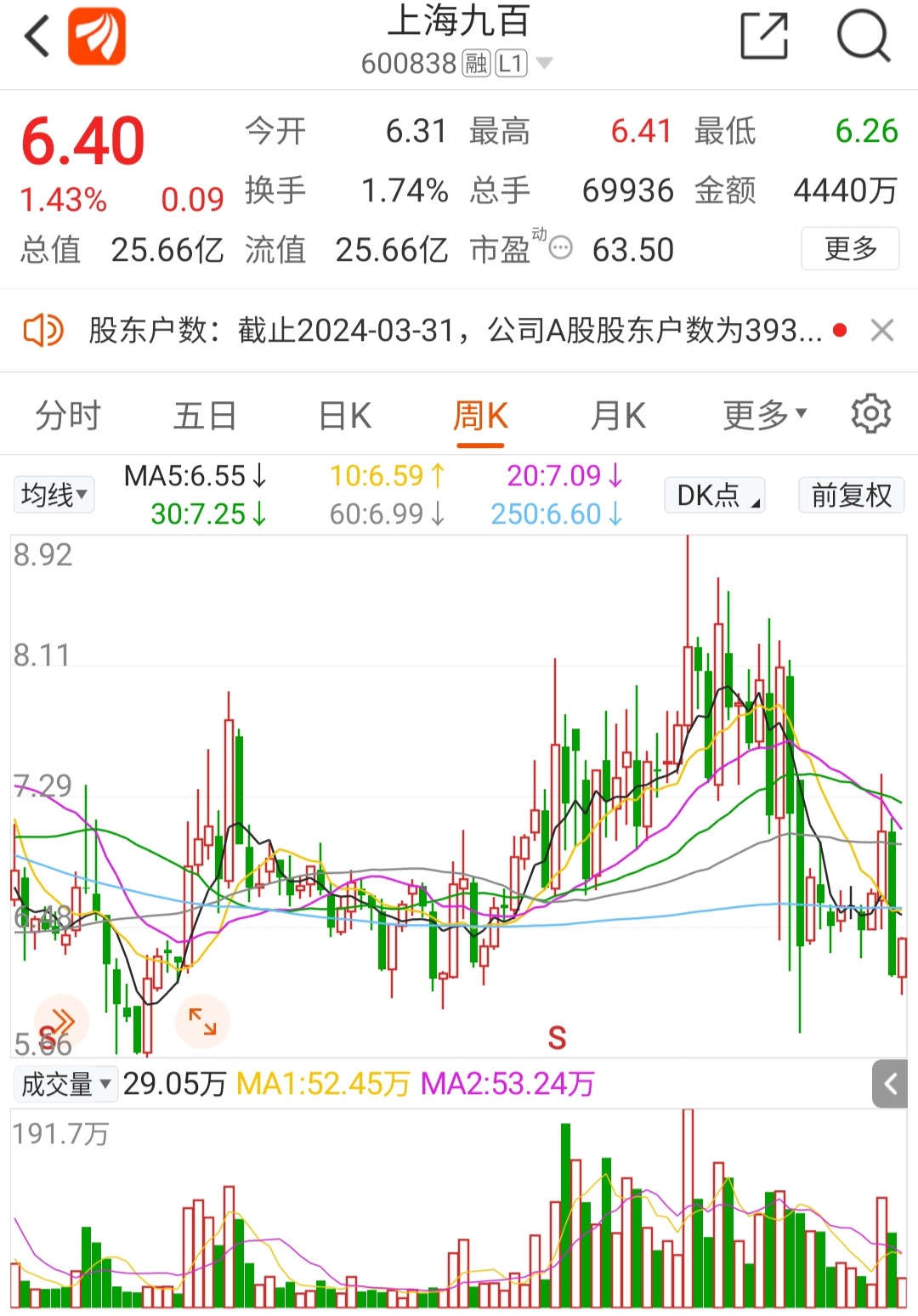Tap the gray 60:6.99 moving average value
Image resolution: width=918 pixels, height=1316 pixels.
(388, 513)
